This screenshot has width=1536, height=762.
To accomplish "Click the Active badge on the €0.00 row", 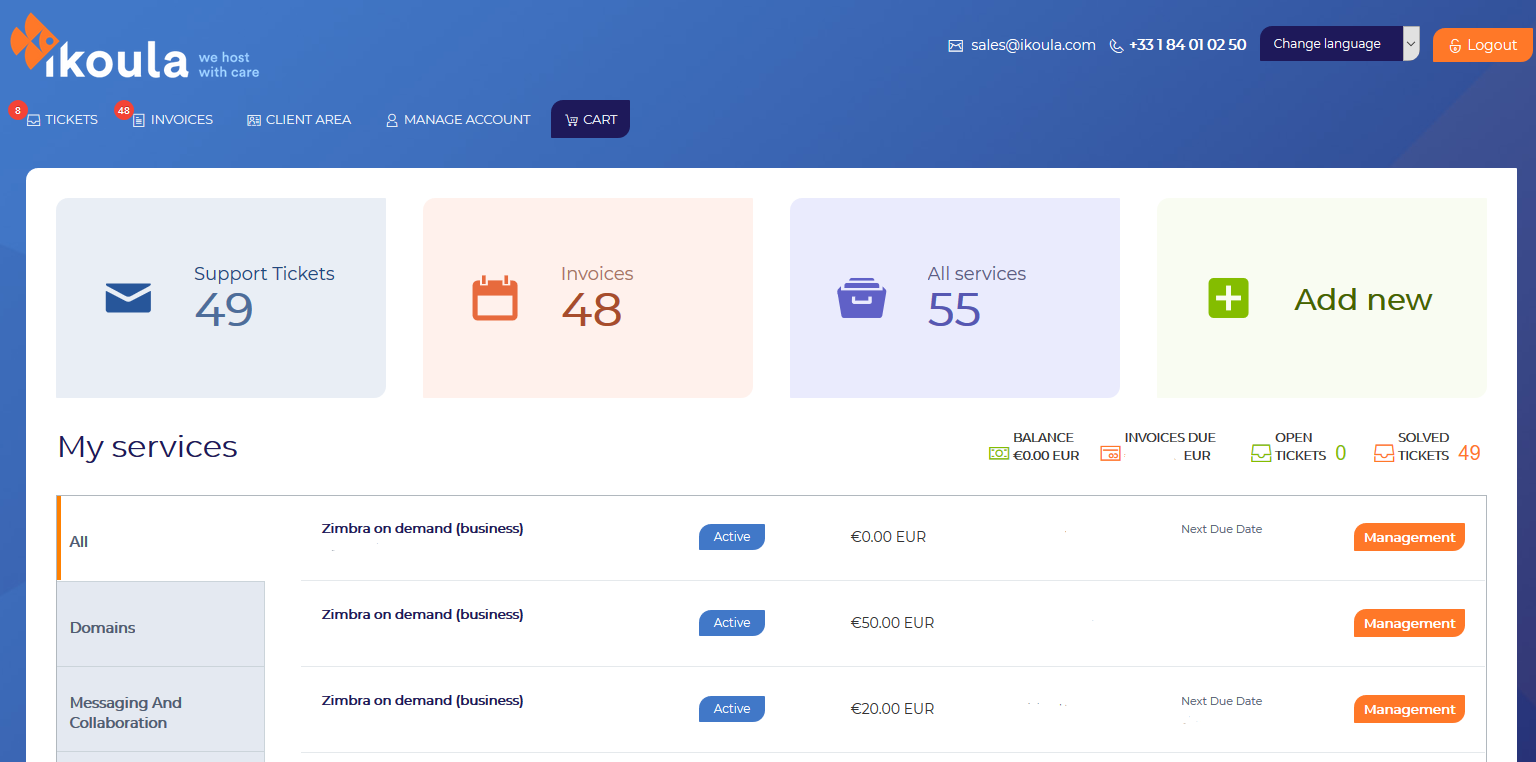I will [732, 537].
